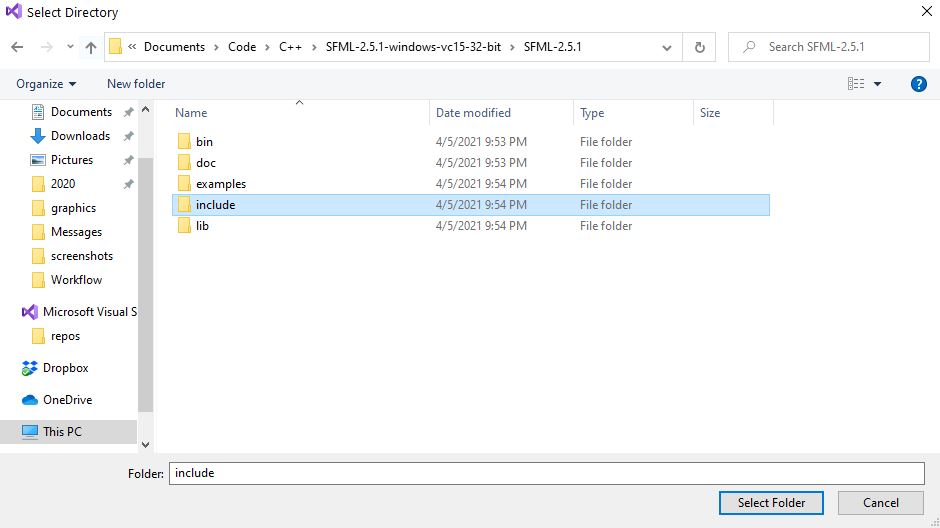The height and width of the screenshot is (528, 940).
Task: Click the navigation pane scroll down arrow
Action: tap(145, 445)
